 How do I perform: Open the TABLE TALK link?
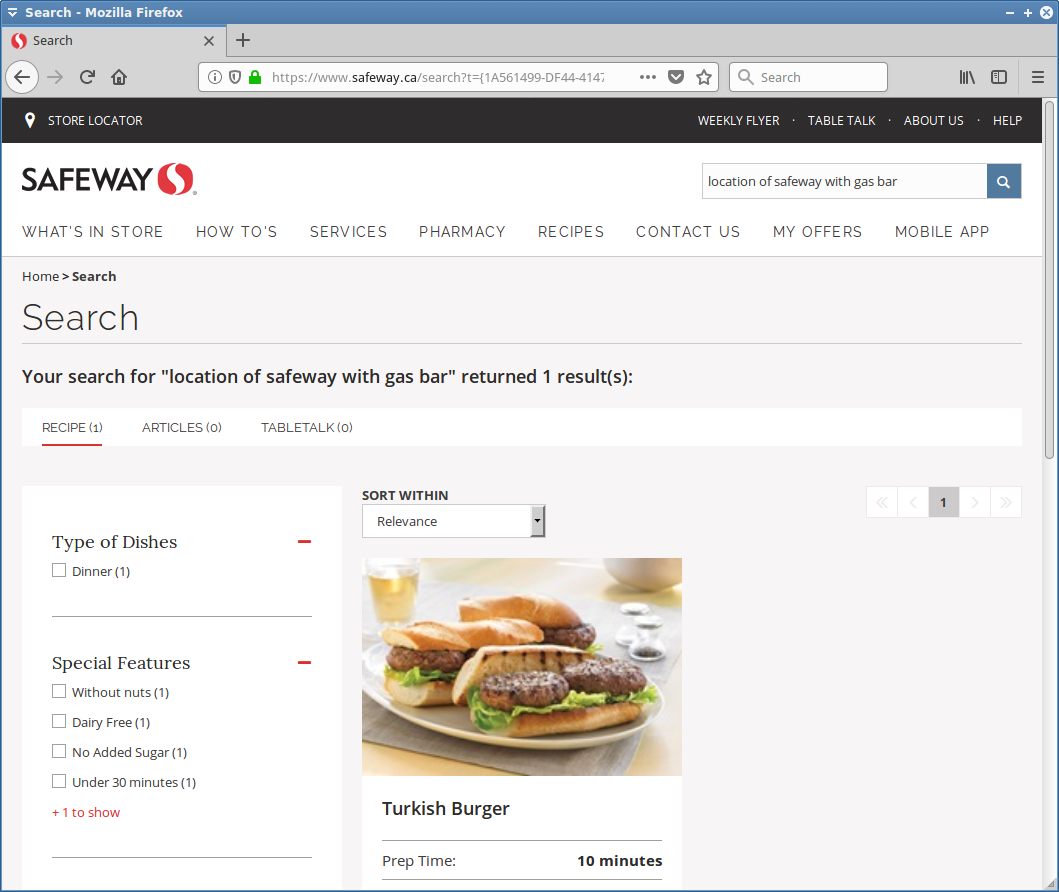pos(842,120)
